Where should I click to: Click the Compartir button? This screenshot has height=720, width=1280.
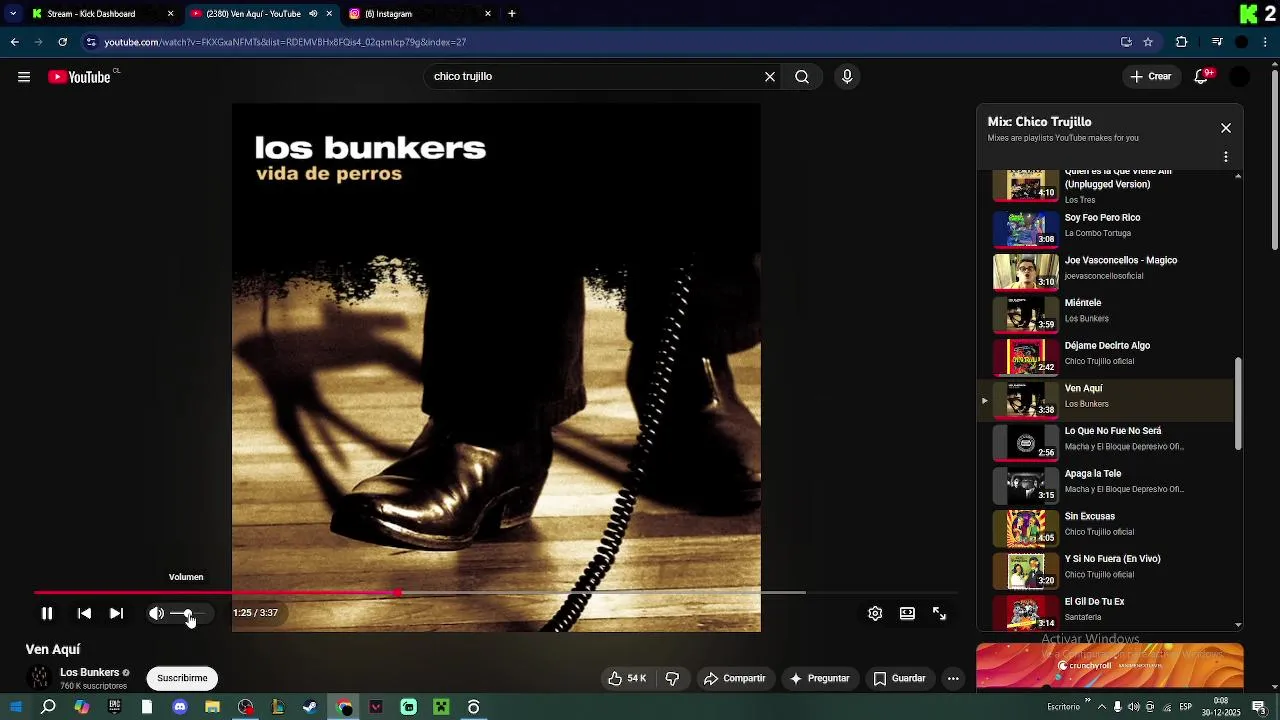734,678
